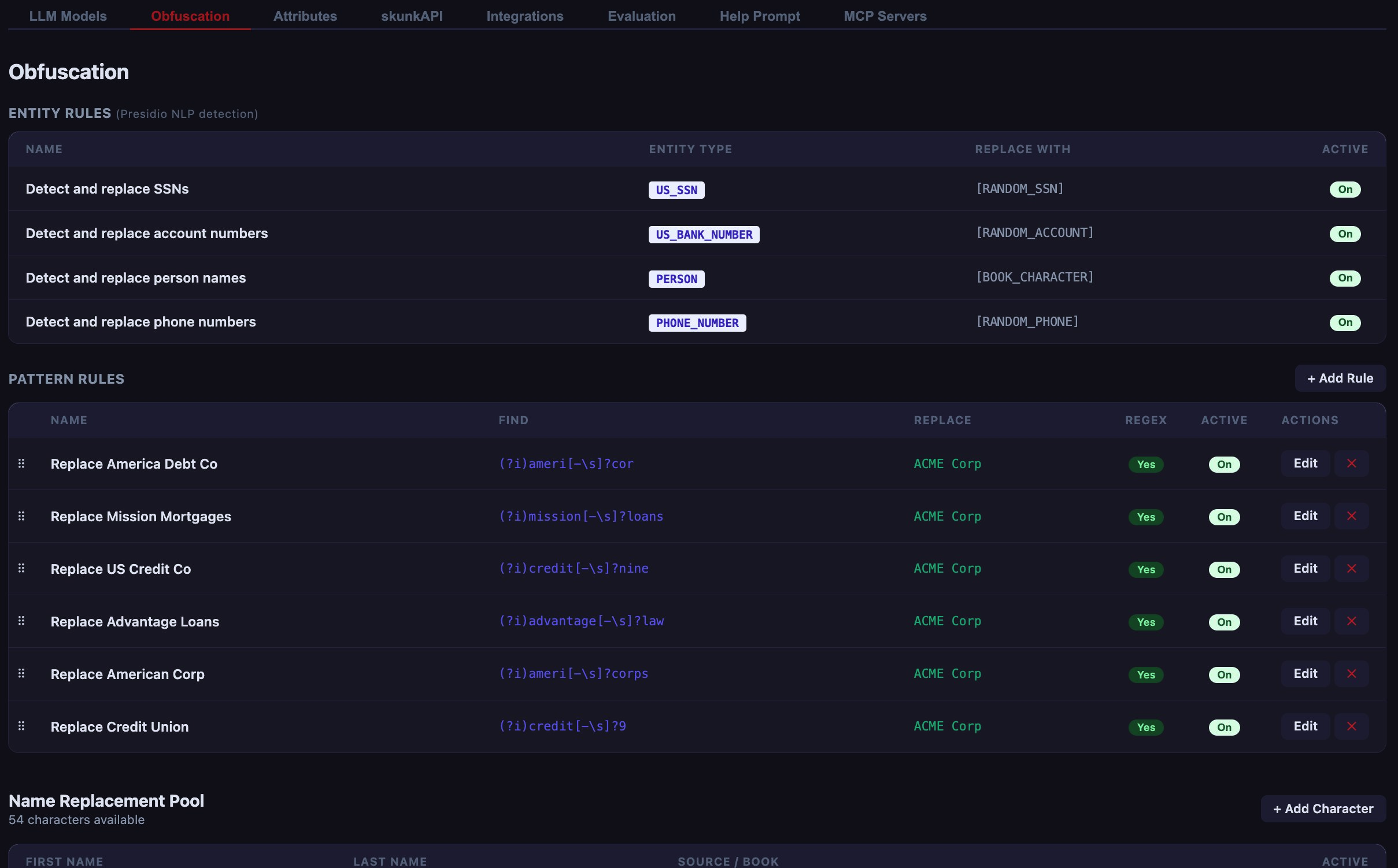Turn off Replace Mission Mortgages active toggle
Image resolution: width=1398 pixels, height=868 pixels.
point(1224,517)
